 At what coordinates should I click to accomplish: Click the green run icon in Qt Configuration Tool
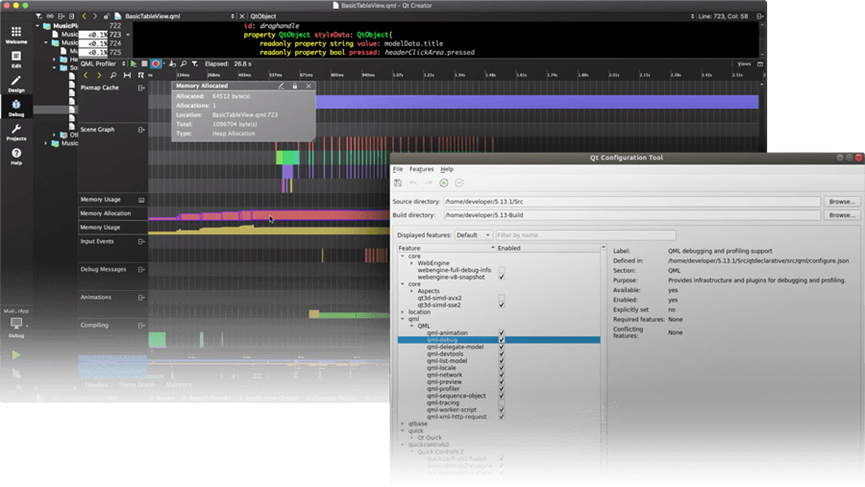click(444, 182)
